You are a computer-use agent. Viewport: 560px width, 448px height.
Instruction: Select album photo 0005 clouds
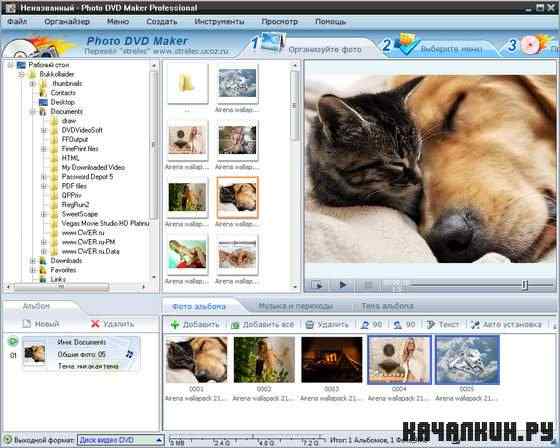pyautogui.click(x=467, y=360)
